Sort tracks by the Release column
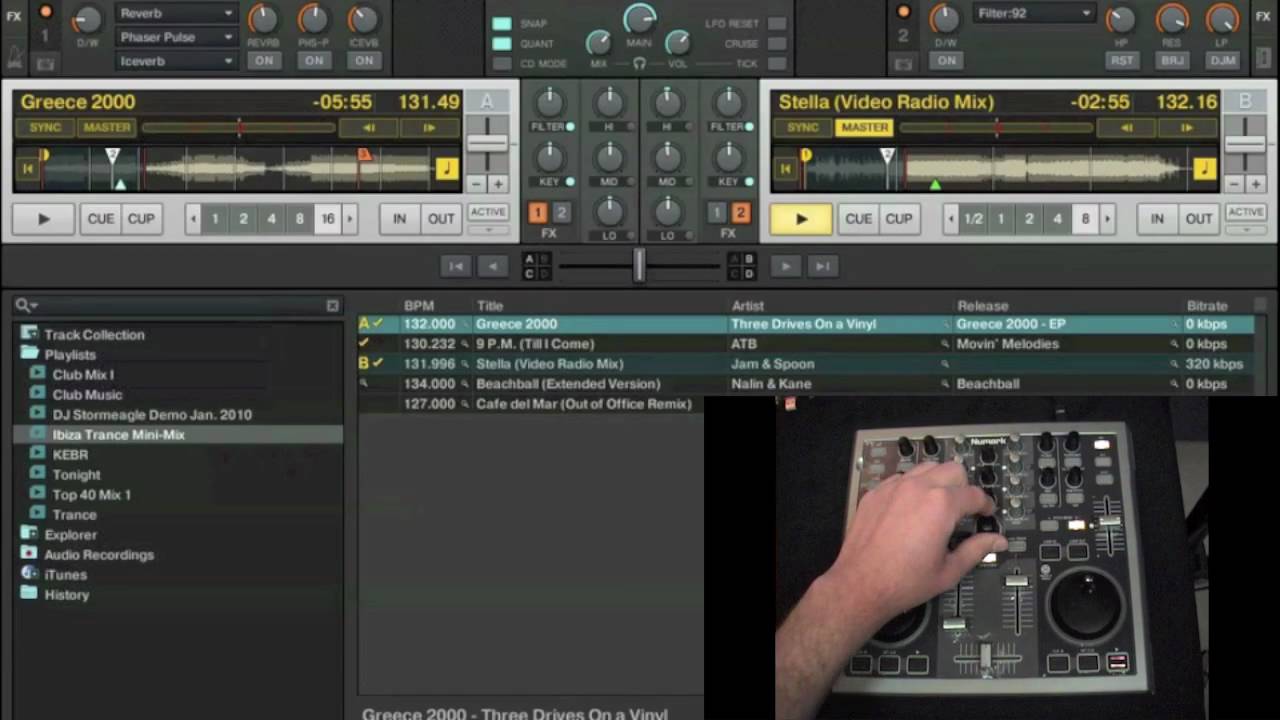Viewport: 1280px width, 720px height. (x=983, y=306)
